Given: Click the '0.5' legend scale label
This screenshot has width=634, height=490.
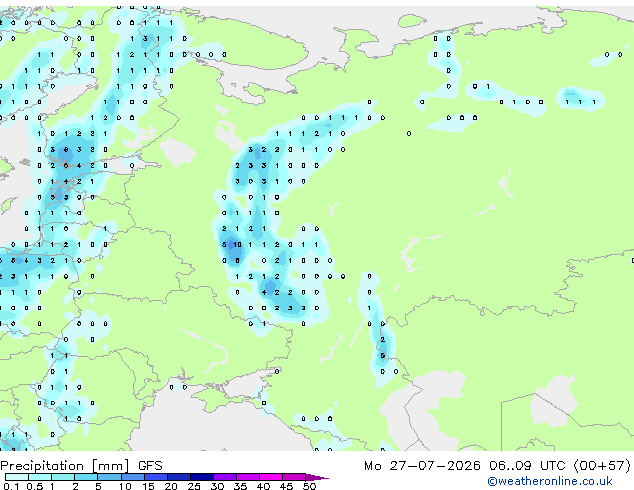Looking at the screenshot, I should point(35,486).
